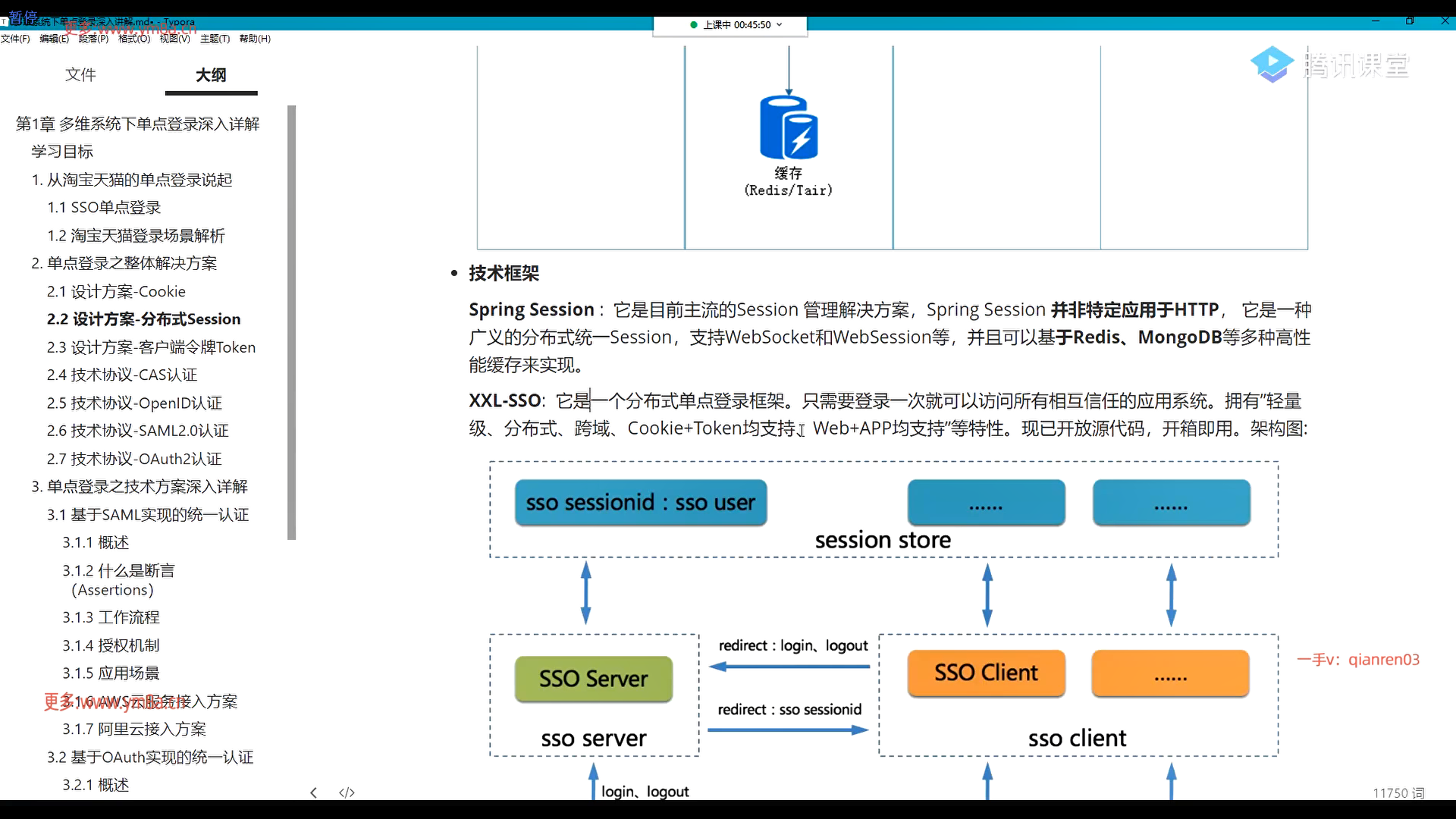Toggle sidebar with the left chevron icon
This screenshot has width=1456, height=819.
pos(313,792)
